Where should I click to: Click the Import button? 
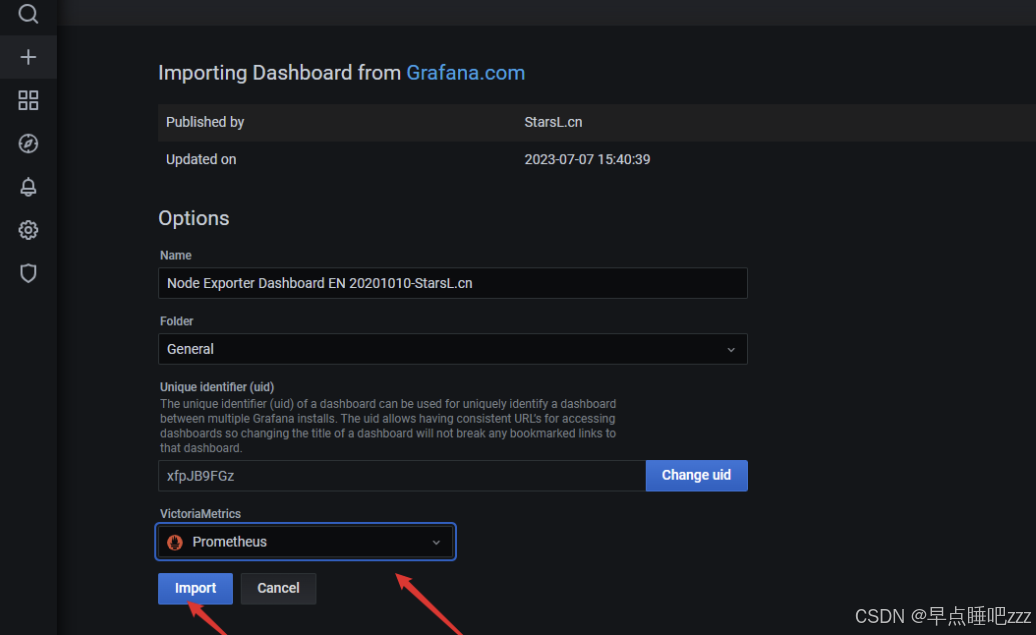tap(195, 588)
